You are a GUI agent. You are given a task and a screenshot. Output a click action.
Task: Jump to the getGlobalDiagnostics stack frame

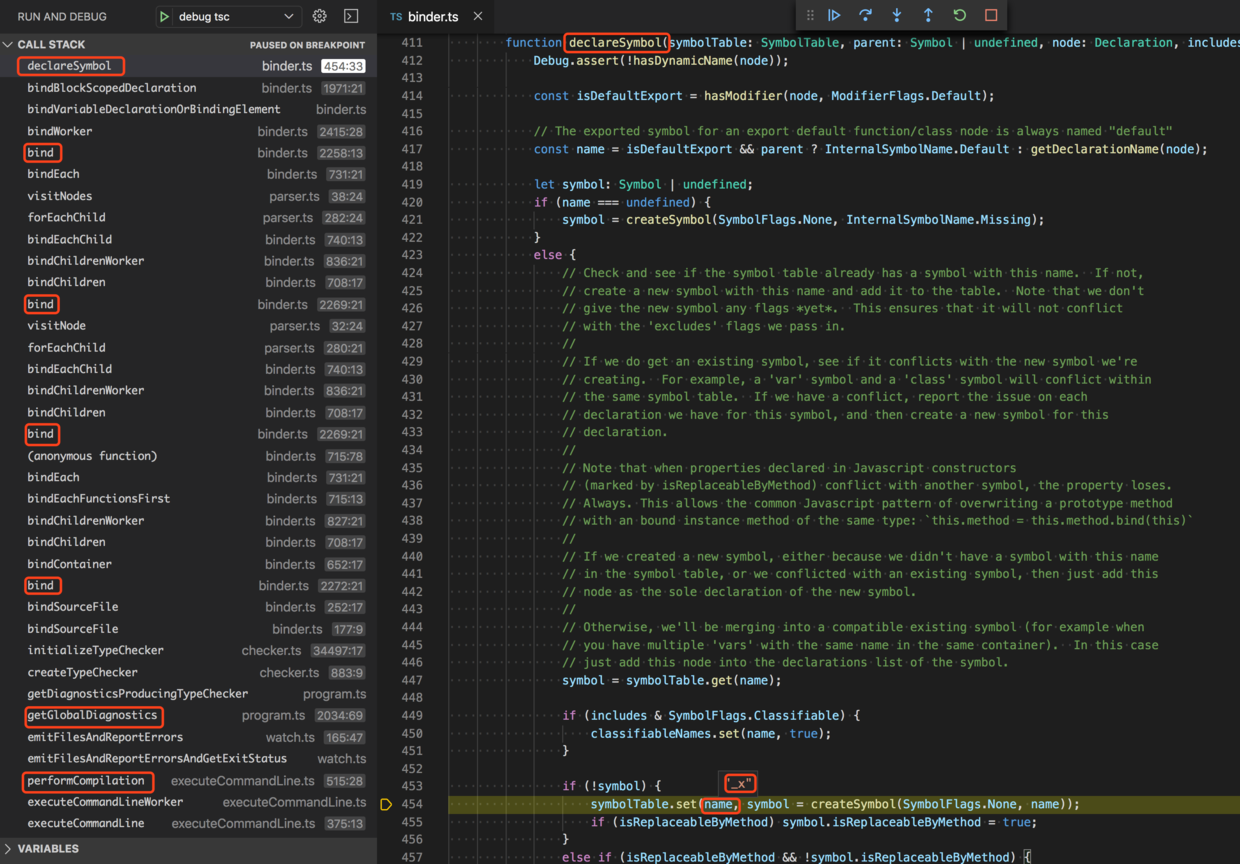click(92, 716)
